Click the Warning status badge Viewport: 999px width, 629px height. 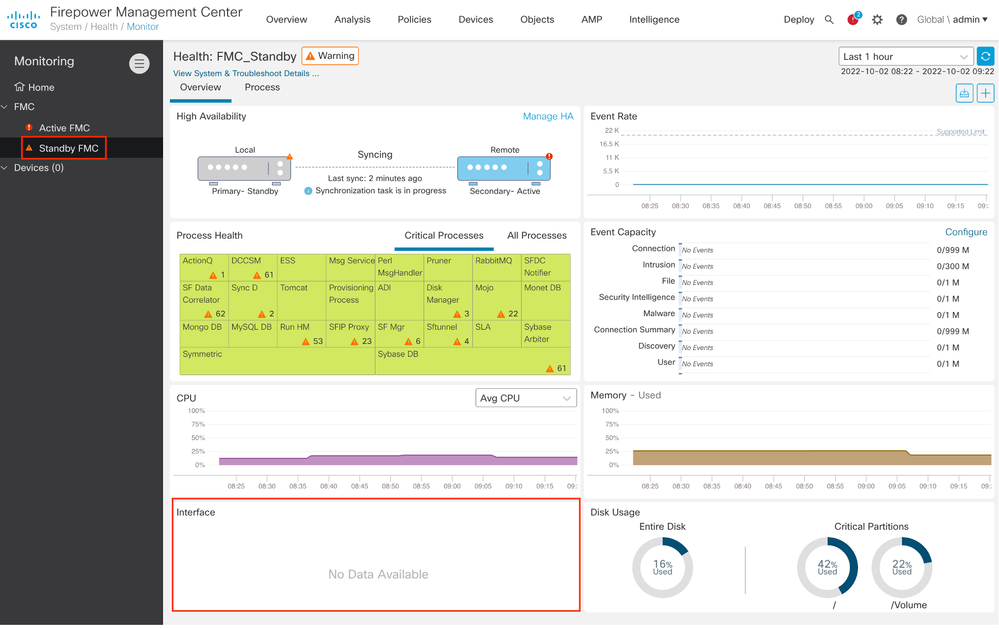click(x=330, y=56)
